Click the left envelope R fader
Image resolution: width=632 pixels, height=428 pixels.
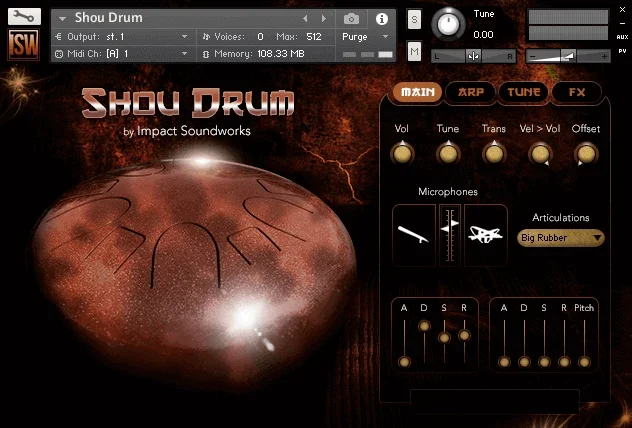pos(464,335)
